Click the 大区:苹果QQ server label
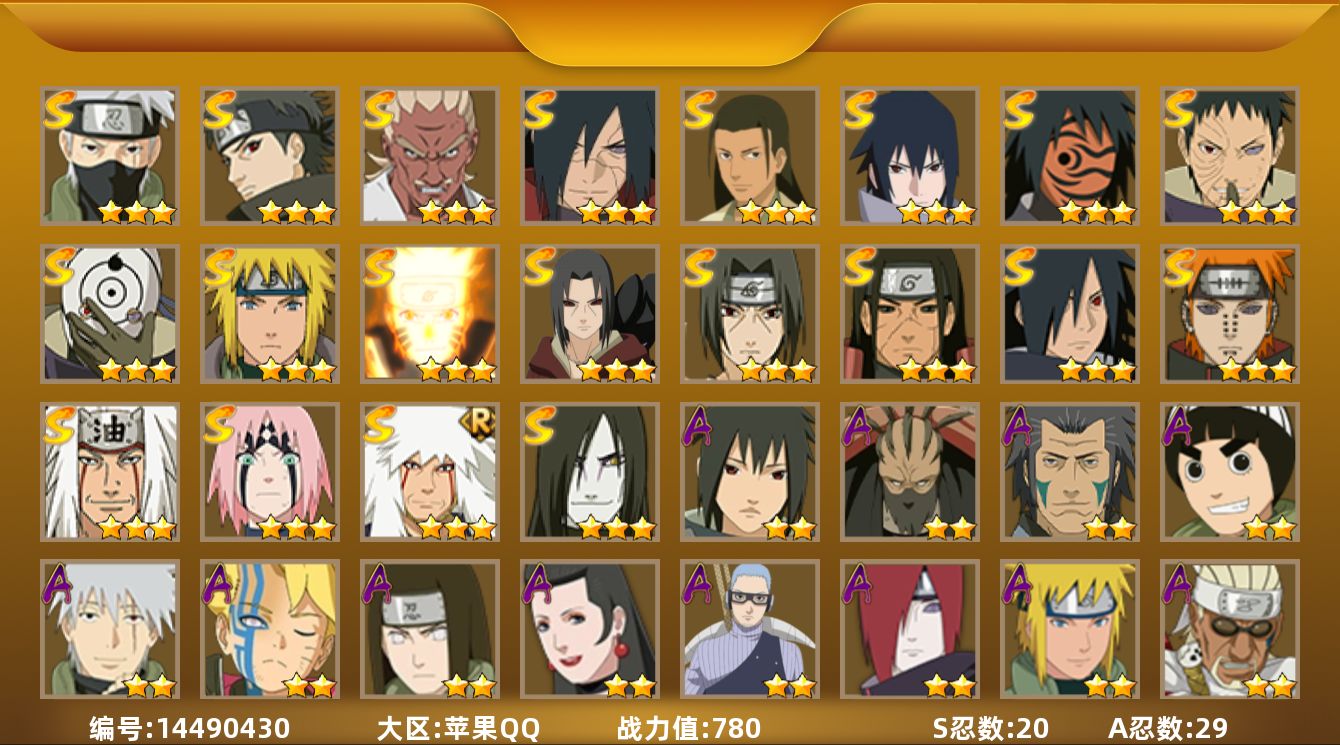The image size is (1340, 745). [x=458, y=728]
